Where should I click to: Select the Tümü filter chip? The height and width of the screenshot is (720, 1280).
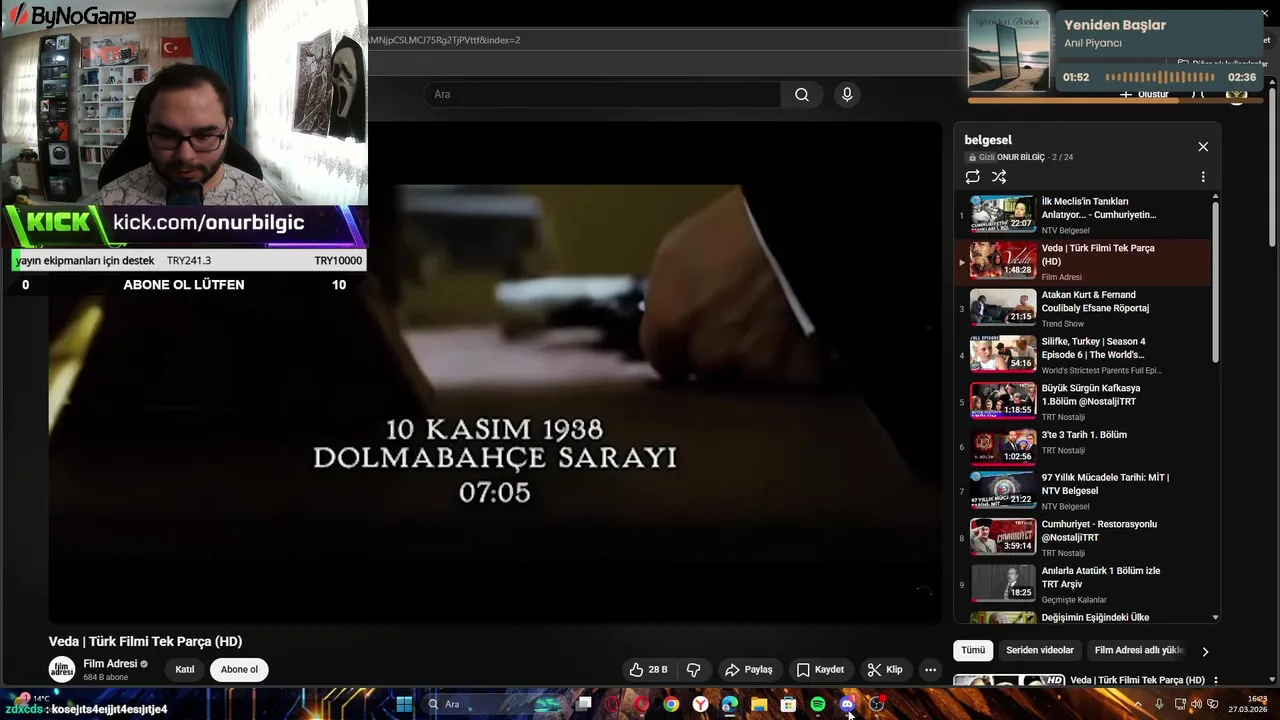point(973,650)
